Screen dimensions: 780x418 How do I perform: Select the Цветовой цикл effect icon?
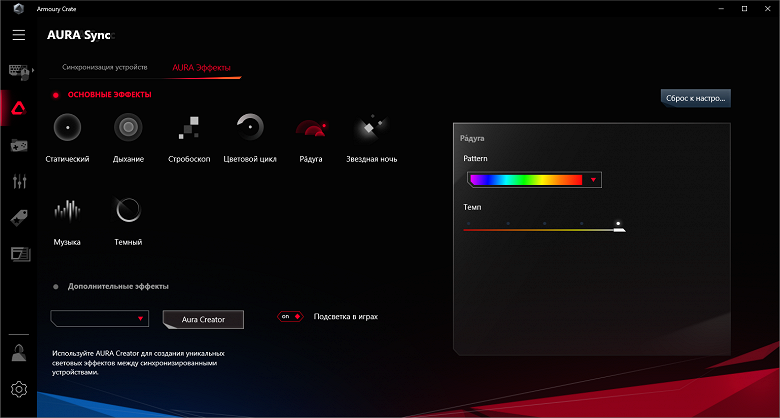point(250,127)
